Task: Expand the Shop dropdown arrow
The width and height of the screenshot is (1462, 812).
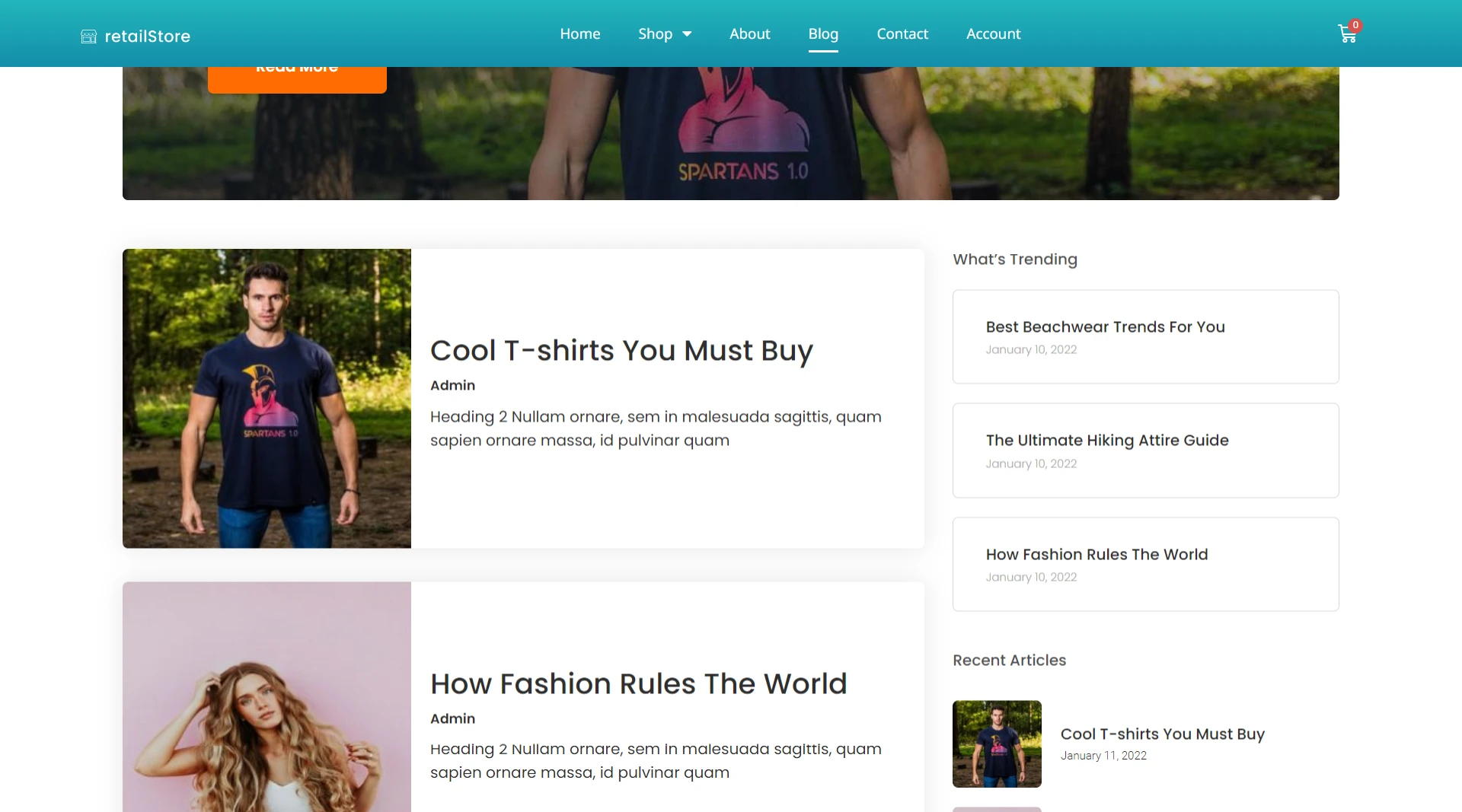Action: pyautogui.click(x=687, y=34)
